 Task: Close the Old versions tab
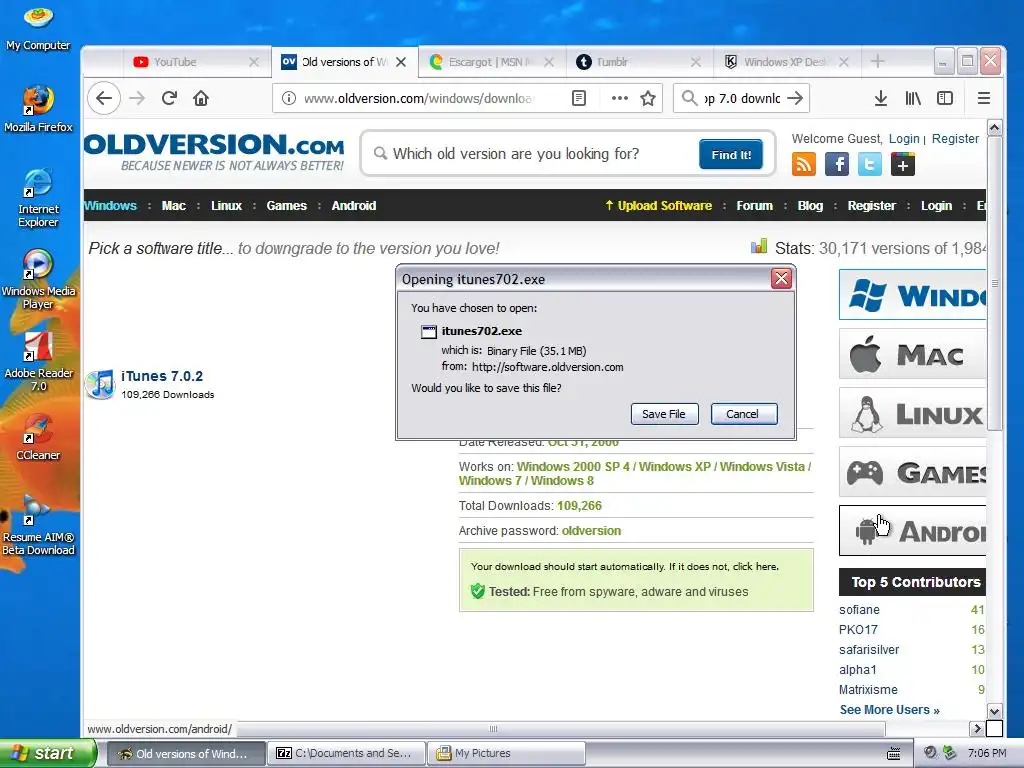pos(401,62)
